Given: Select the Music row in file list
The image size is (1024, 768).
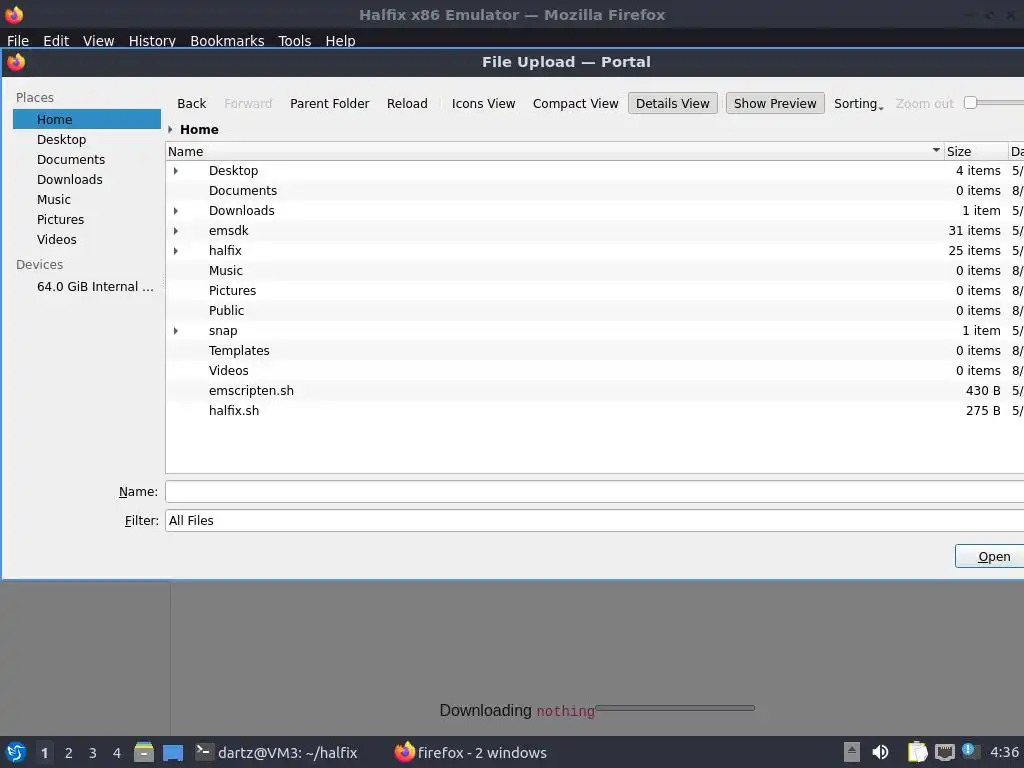Looking at the screenshot, I should 594,270.
